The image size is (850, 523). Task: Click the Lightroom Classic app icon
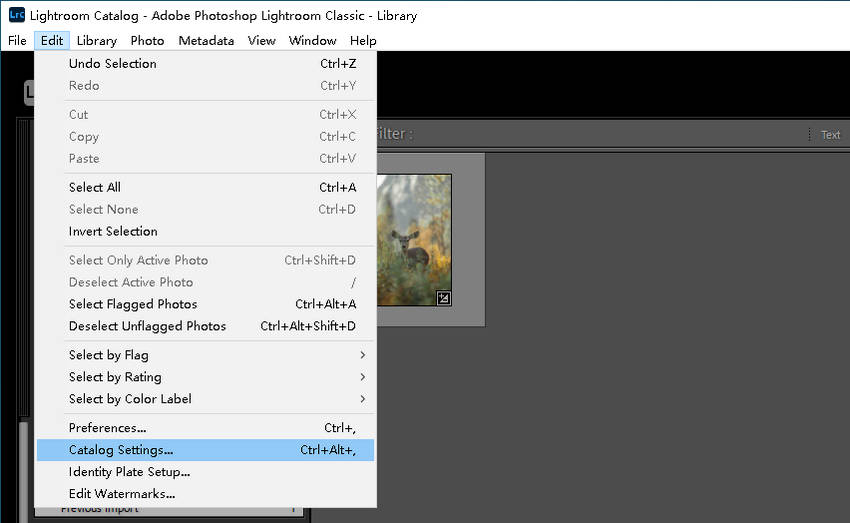17,15
